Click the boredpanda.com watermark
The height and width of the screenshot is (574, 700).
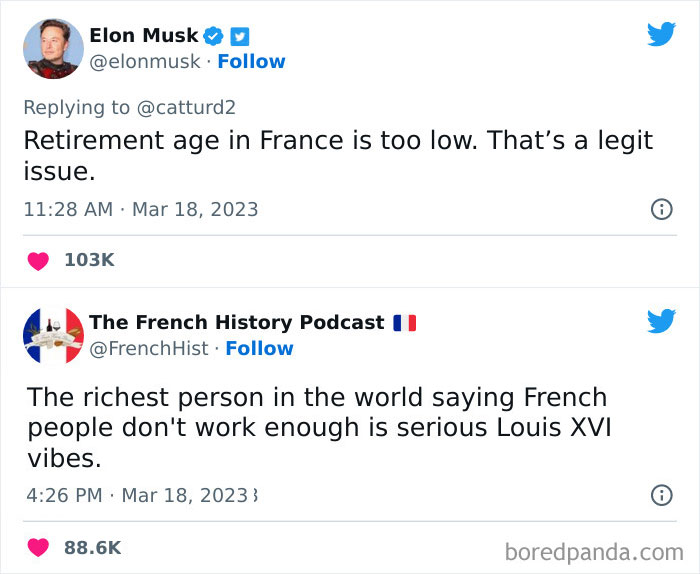tap(593, 550)
